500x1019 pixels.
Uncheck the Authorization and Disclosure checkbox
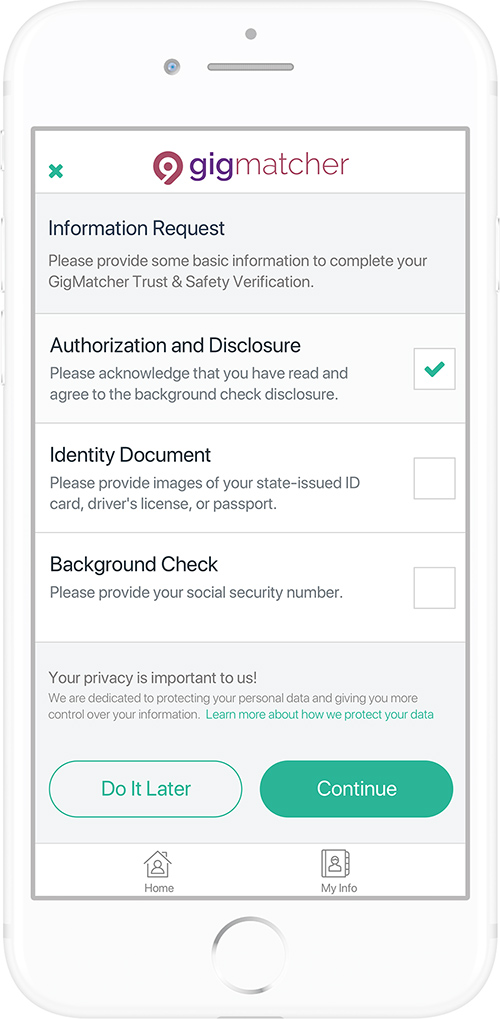pyautogui.click(x=434, y=368)
